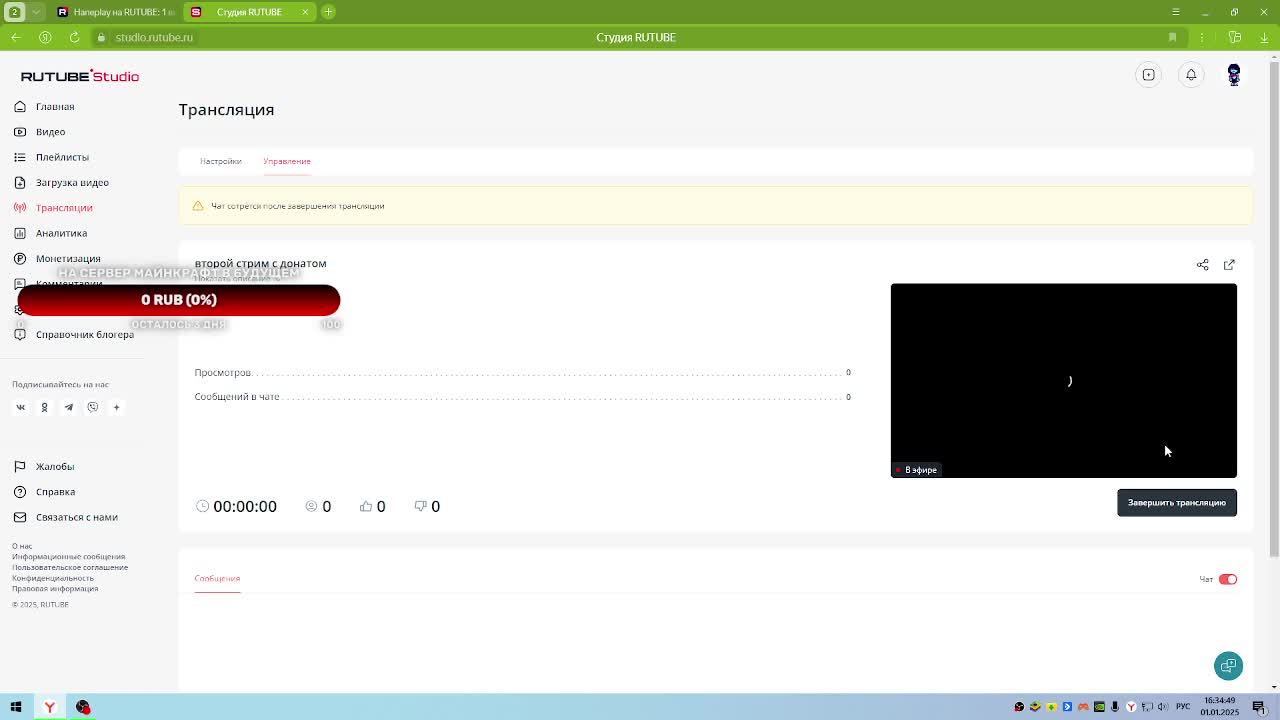Viewport: 1280px width, 720px height.
Task: Click the NVIDIA tray icon
Action: (x=1099, y=707)
